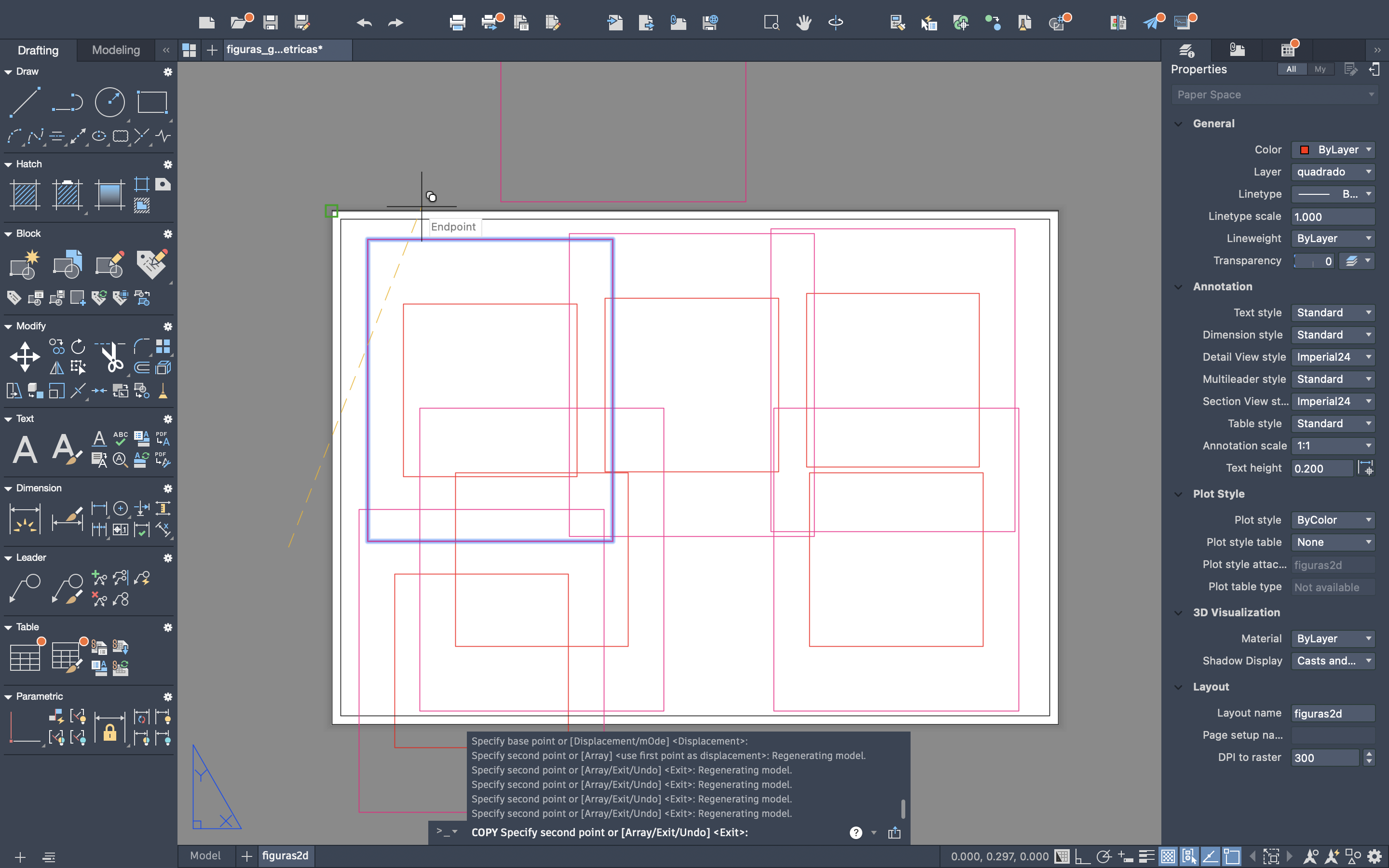Toggle object snap in status bar
Image resolution: width=1389 pixels, height=868 pixels.
click(1231, 856)
